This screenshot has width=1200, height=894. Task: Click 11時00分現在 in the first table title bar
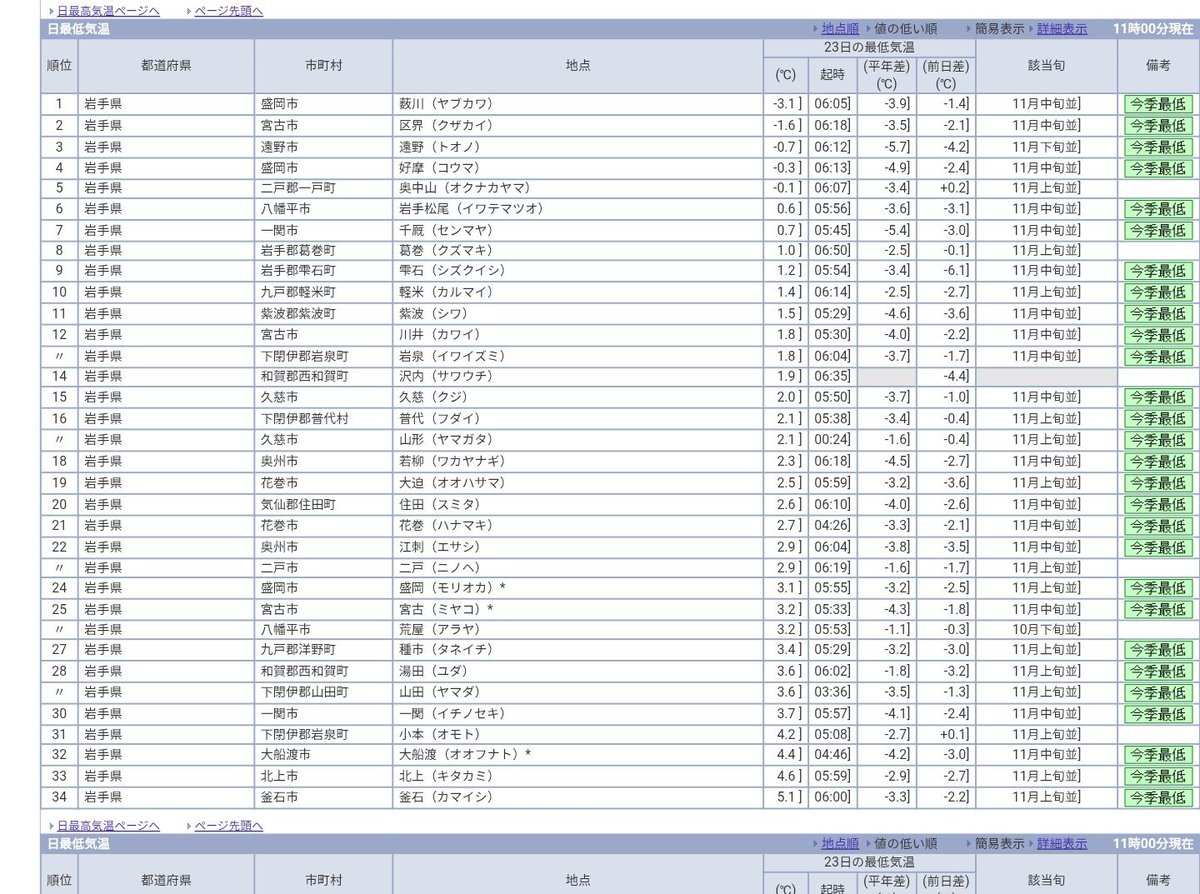click(1153, 29)
